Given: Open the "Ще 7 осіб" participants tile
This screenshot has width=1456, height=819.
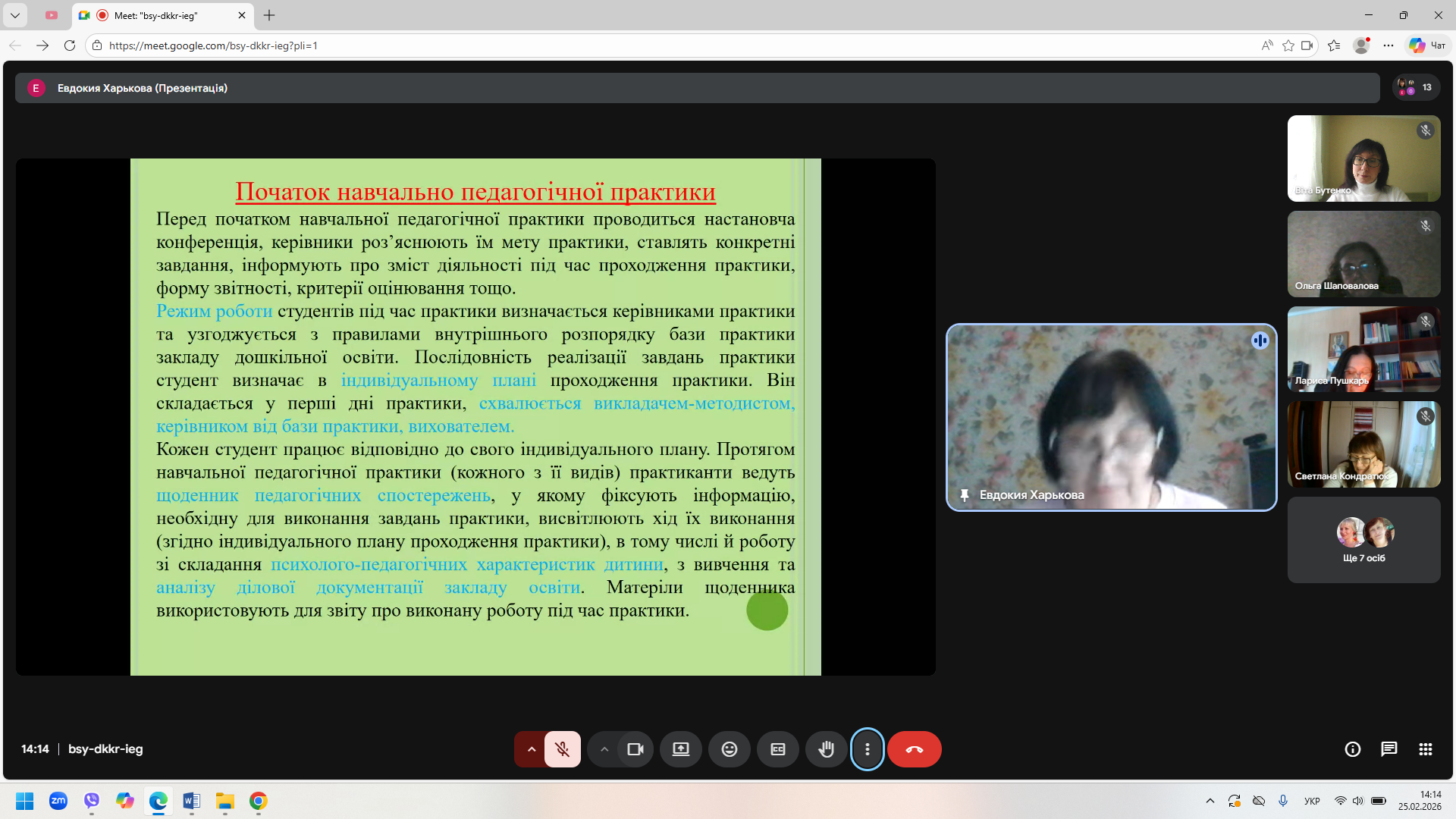Looking at the screenshot, I should click(x=1363, y=540).
